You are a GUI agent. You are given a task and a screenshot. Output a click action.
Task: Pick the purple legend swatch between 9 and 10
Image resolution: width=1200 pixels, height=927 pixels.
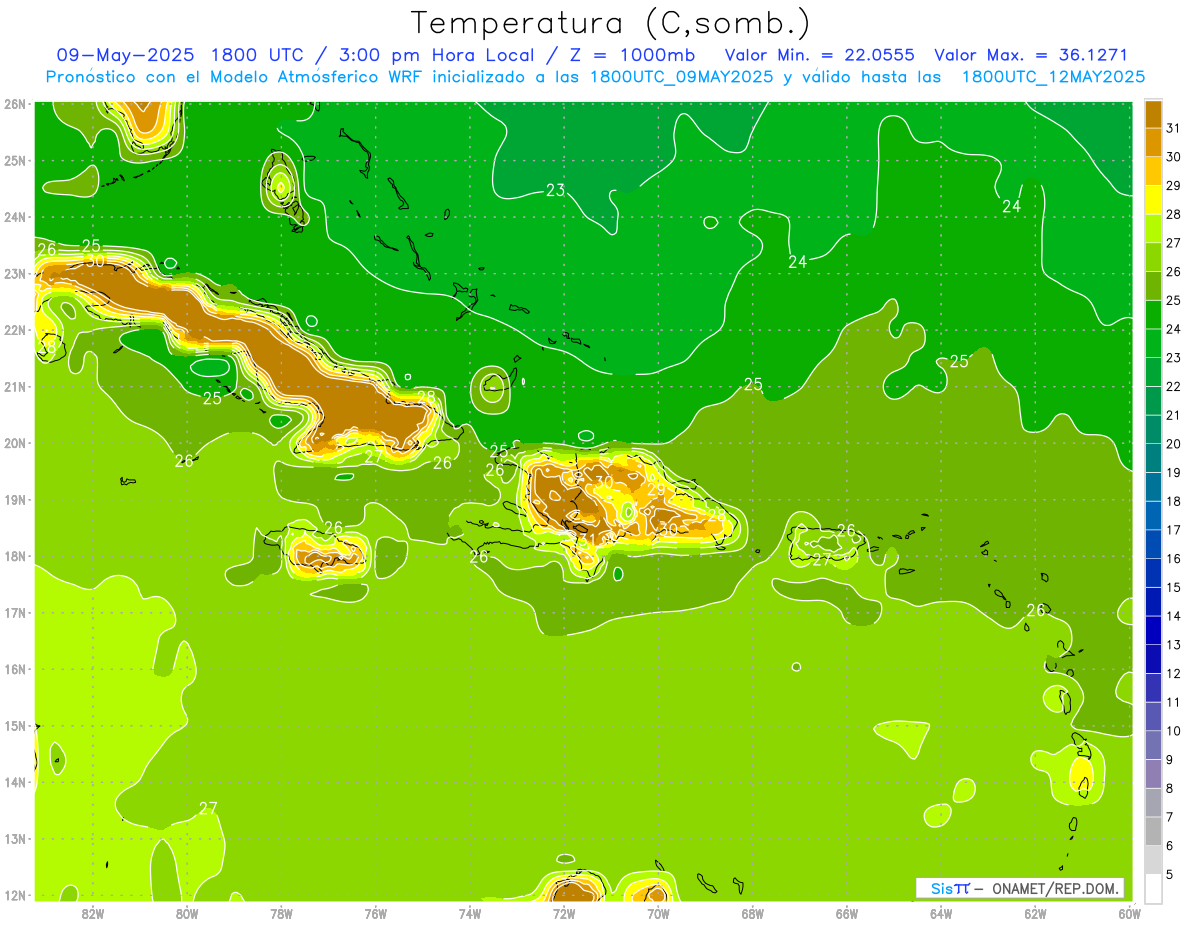1154,745
